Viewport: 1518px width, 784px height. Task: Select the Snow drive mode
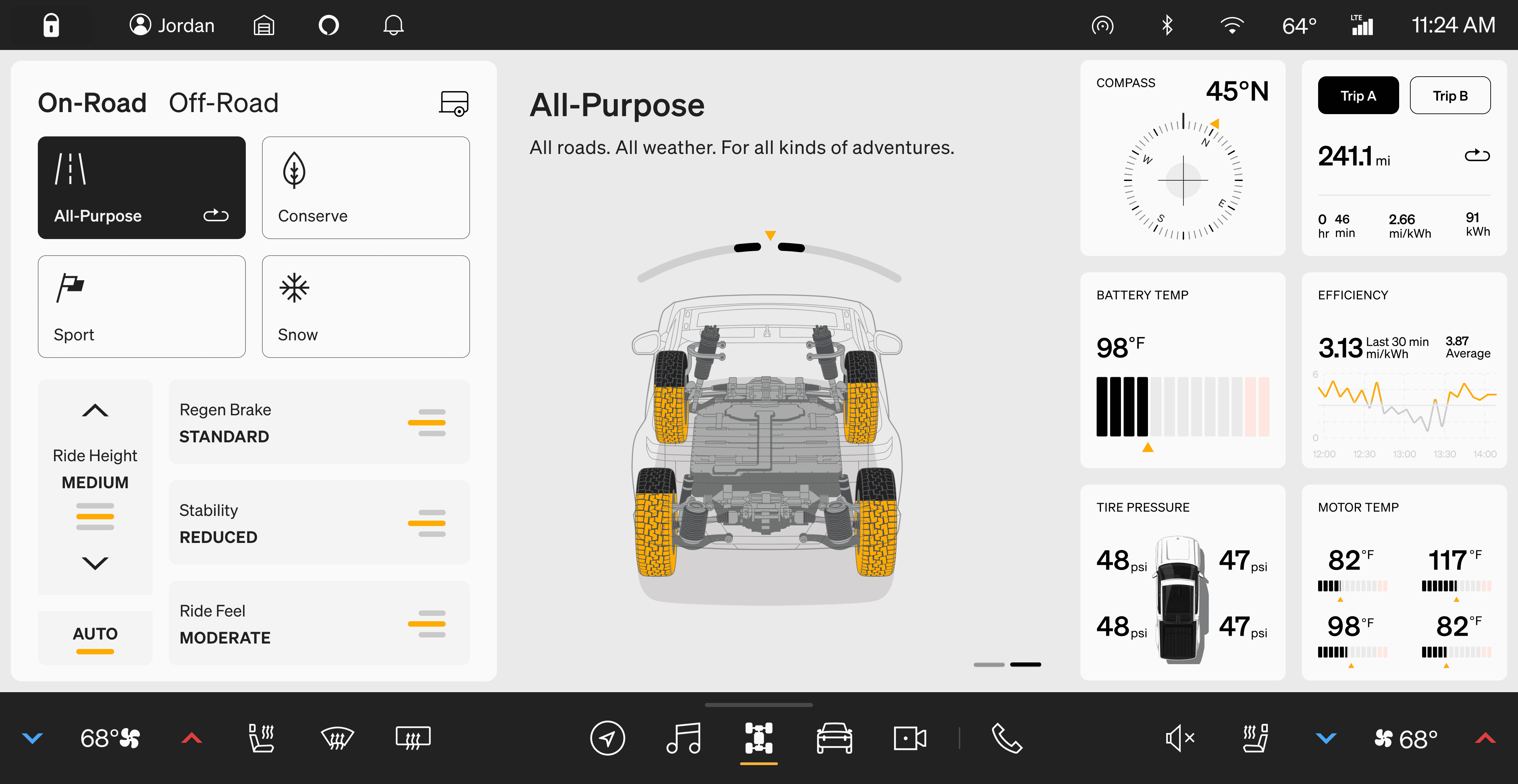365,306
